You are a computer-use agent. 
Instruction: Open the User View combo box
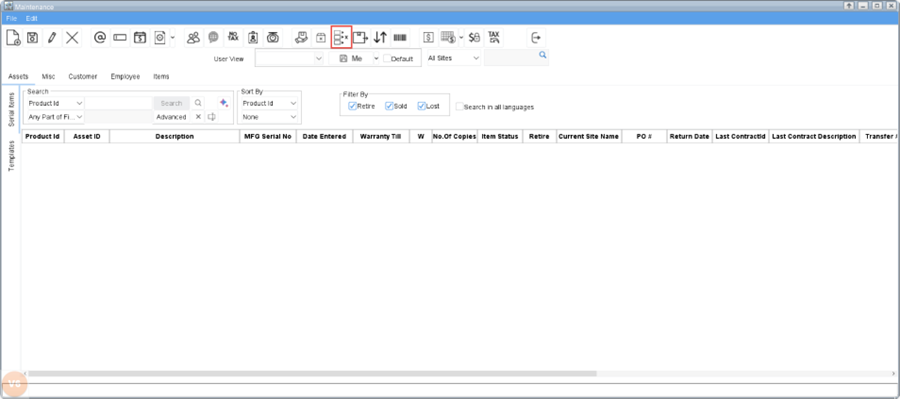click(x=290, y=59)
